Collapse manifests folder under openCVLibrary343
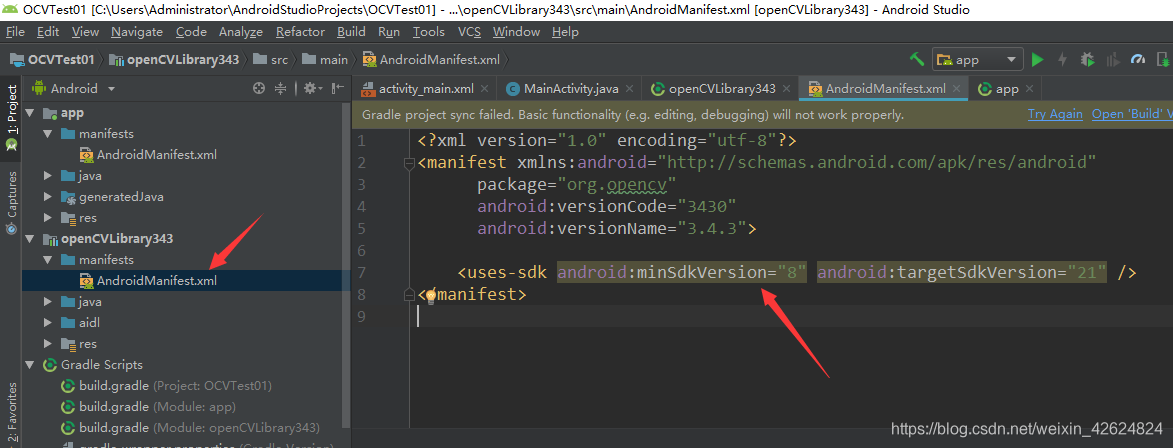The image size is (1173, 448). point(48,260)
